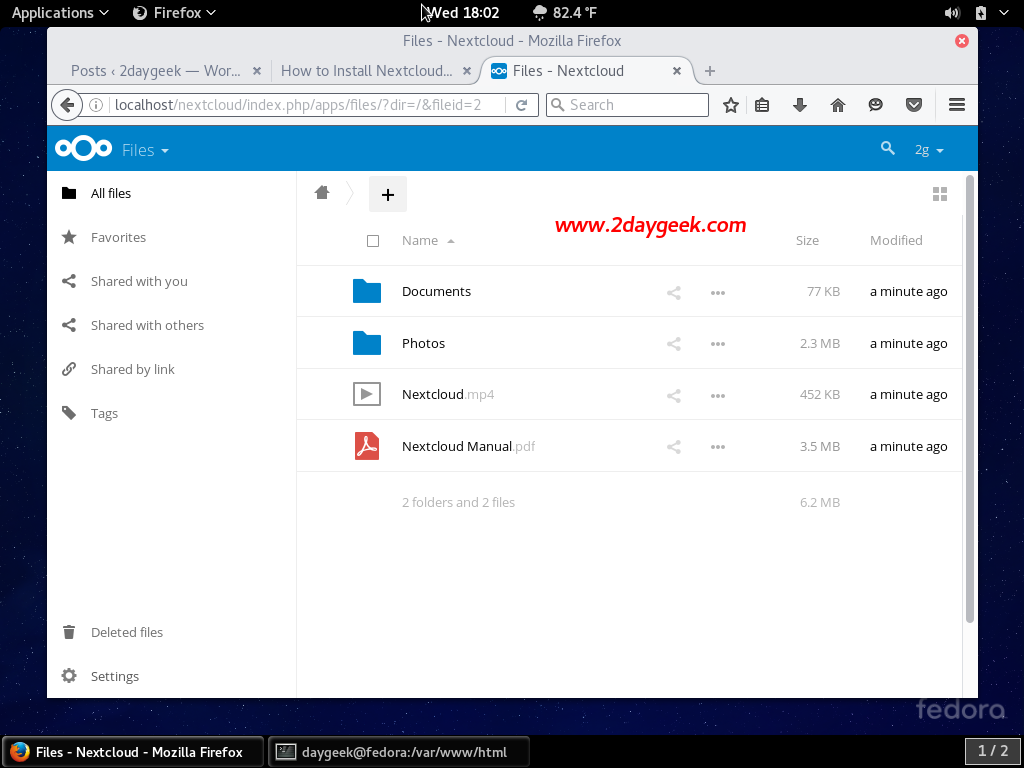Viewport: 1024px width, 768px height.
Task: Sort by Size column
Action: 807,240
